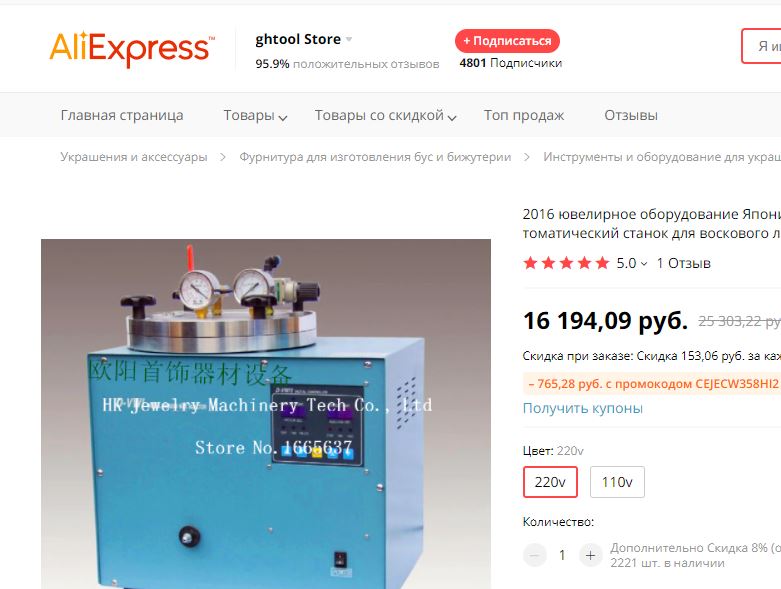Image resolution: width=781 pixels, height=589 pixels.
Task: Increase quantity with plus icon
Action: tap(591, 555)
